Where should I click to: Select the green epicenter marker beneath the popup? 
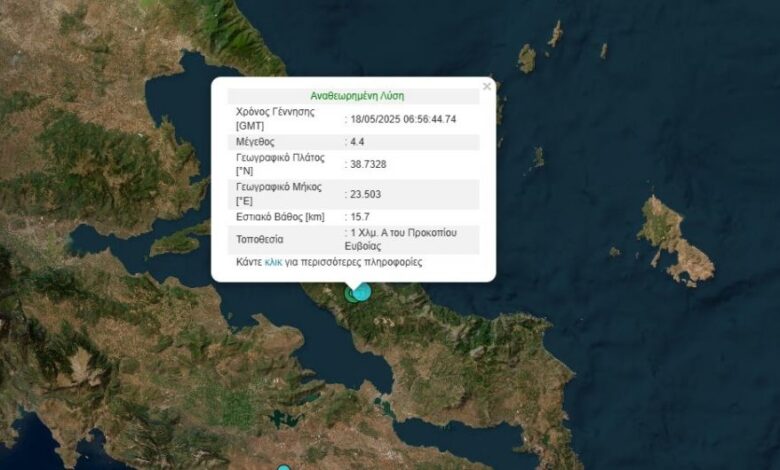pos(351,295)
